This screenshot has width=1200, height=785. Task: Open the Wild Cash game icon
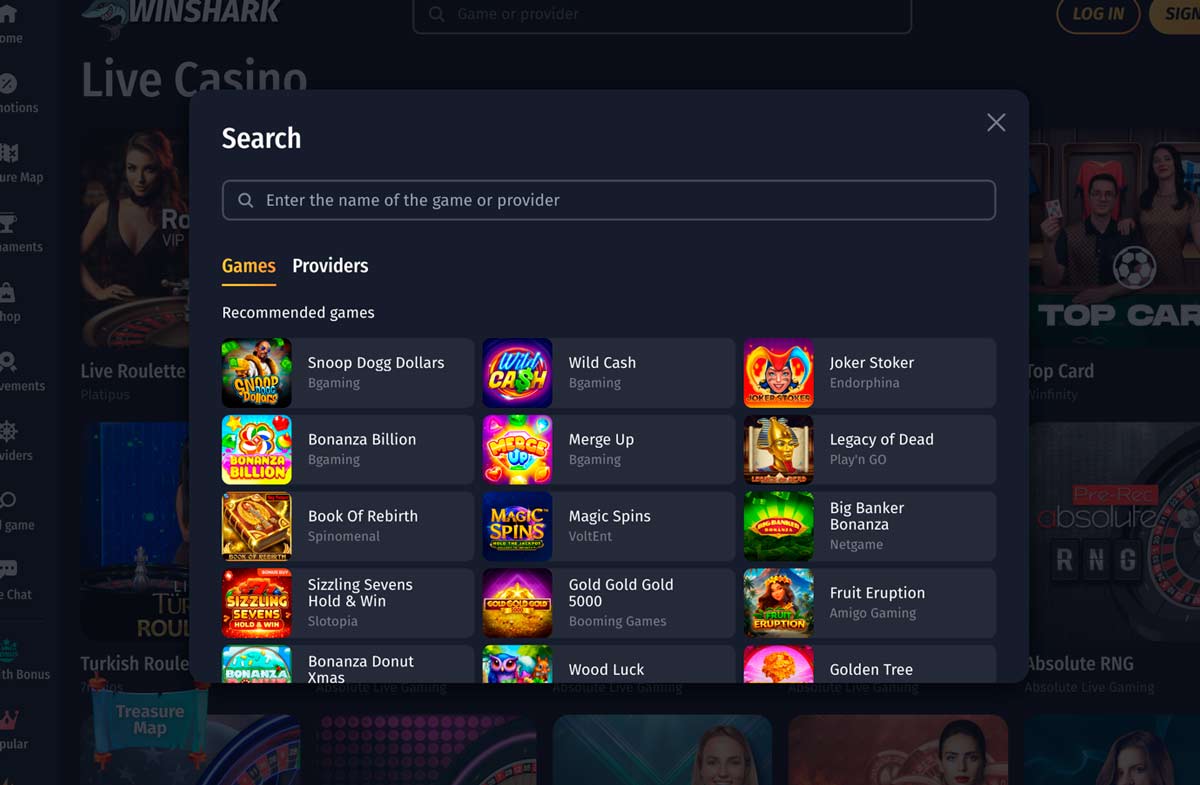click(x=518, y=373)
